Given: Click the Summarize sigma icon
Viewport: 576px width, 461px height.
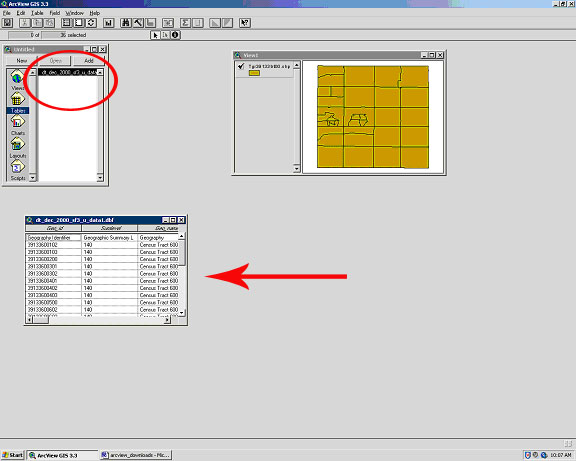Looking at the screenshot, I should click(186, 23).
